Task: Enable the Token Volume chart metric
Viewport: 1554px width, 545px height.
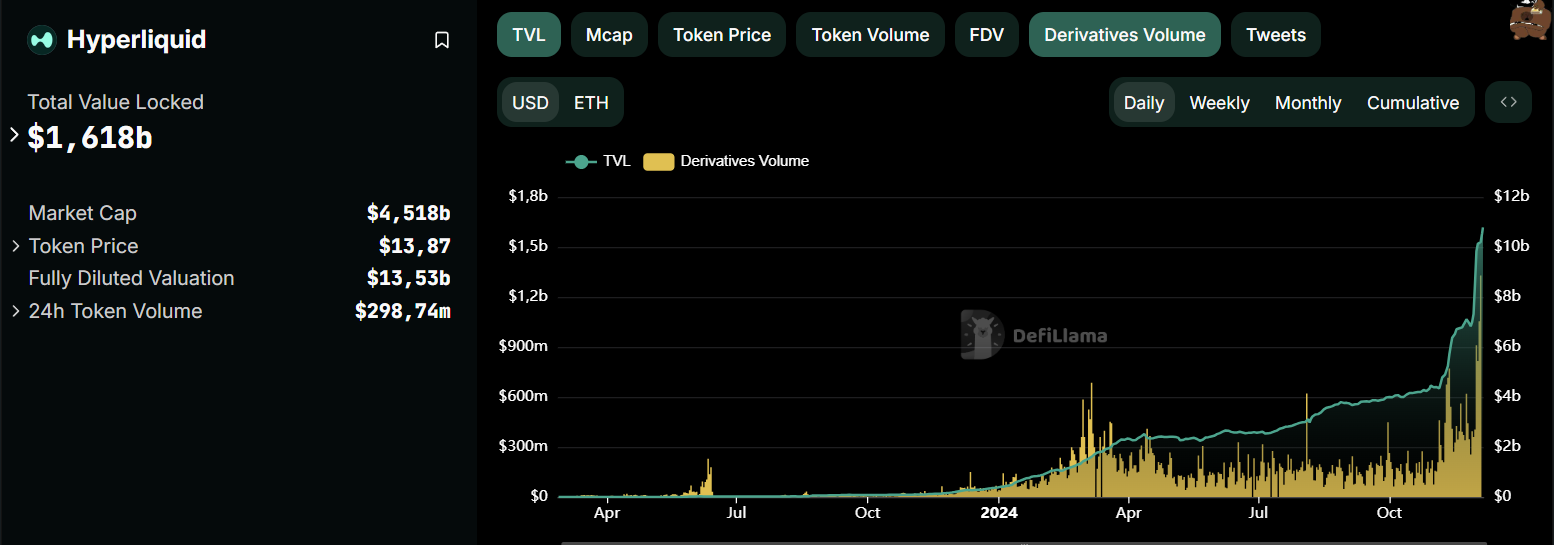Action: [870, 35]
